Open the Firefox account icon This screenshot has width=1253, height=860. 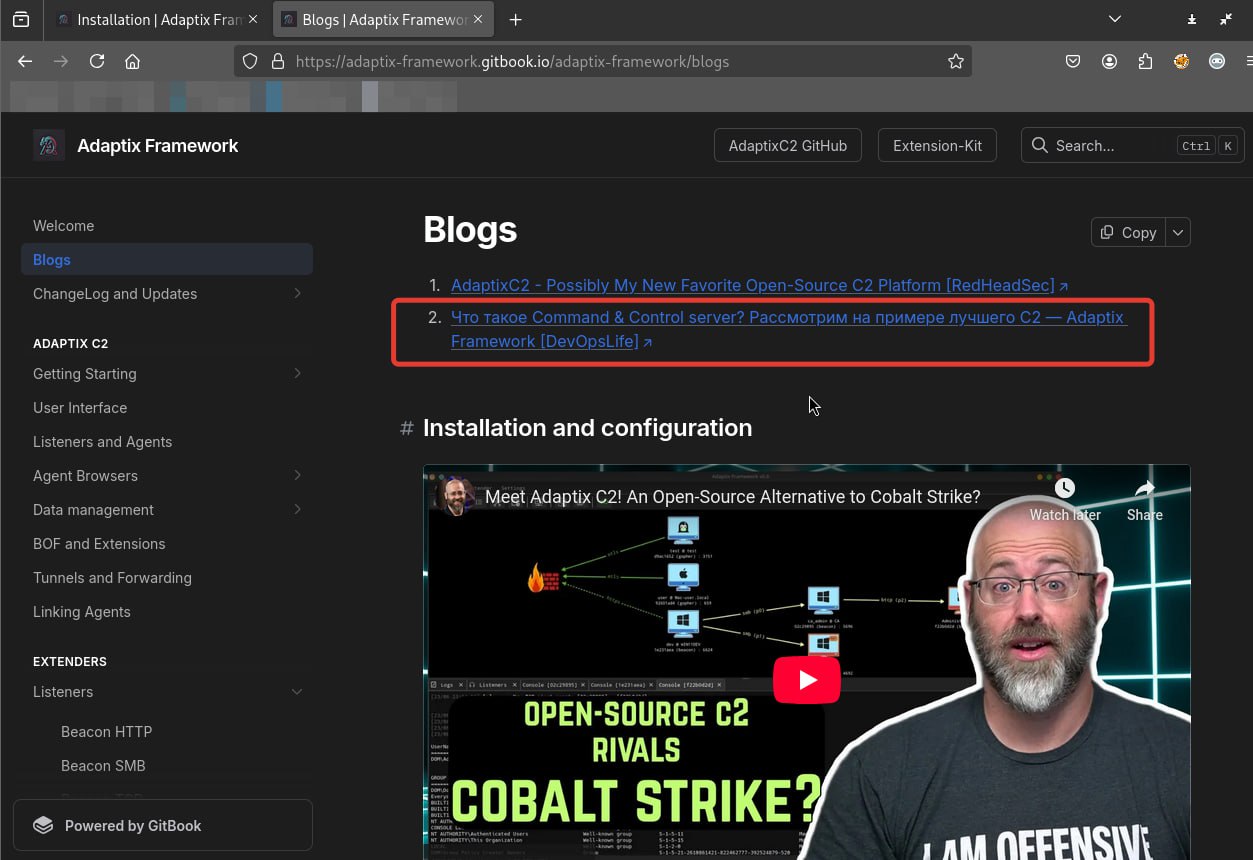click(x=1109, y=61)
